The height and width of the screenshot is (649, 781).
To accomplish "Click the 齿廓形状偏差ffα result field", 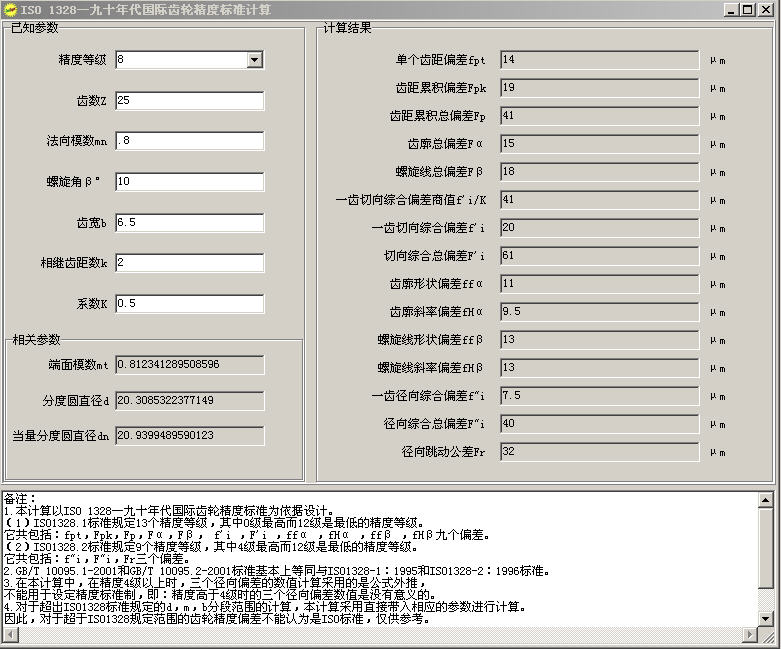I will (x=600, y=284).
